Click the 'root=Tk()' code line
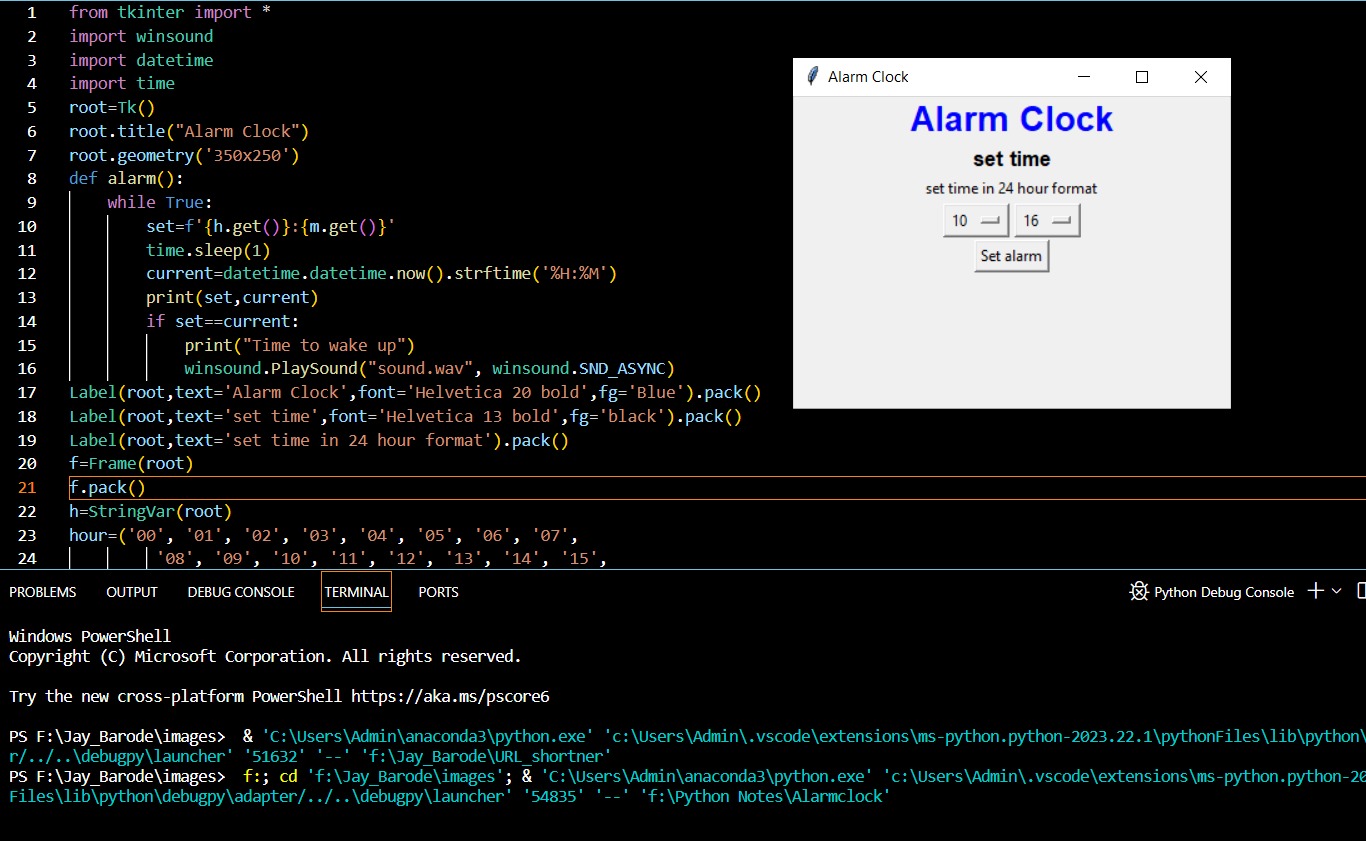 [112, 107]
